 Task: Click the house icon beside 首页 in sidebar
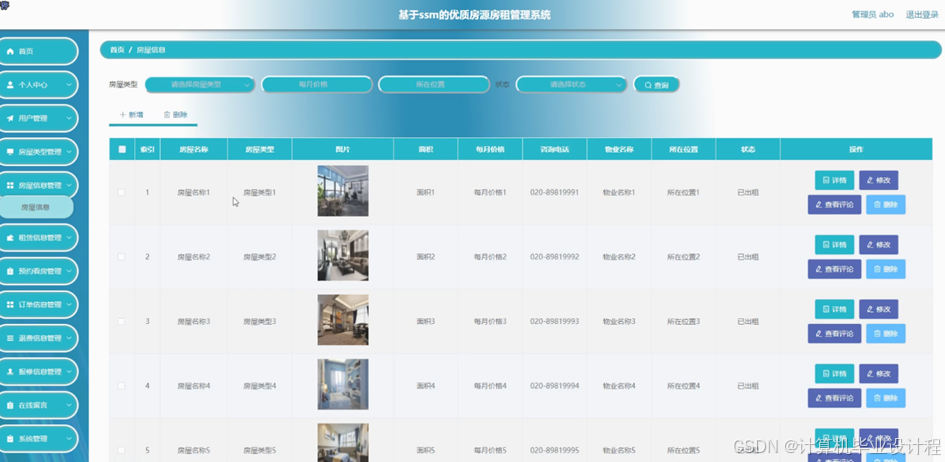[10, 52]
